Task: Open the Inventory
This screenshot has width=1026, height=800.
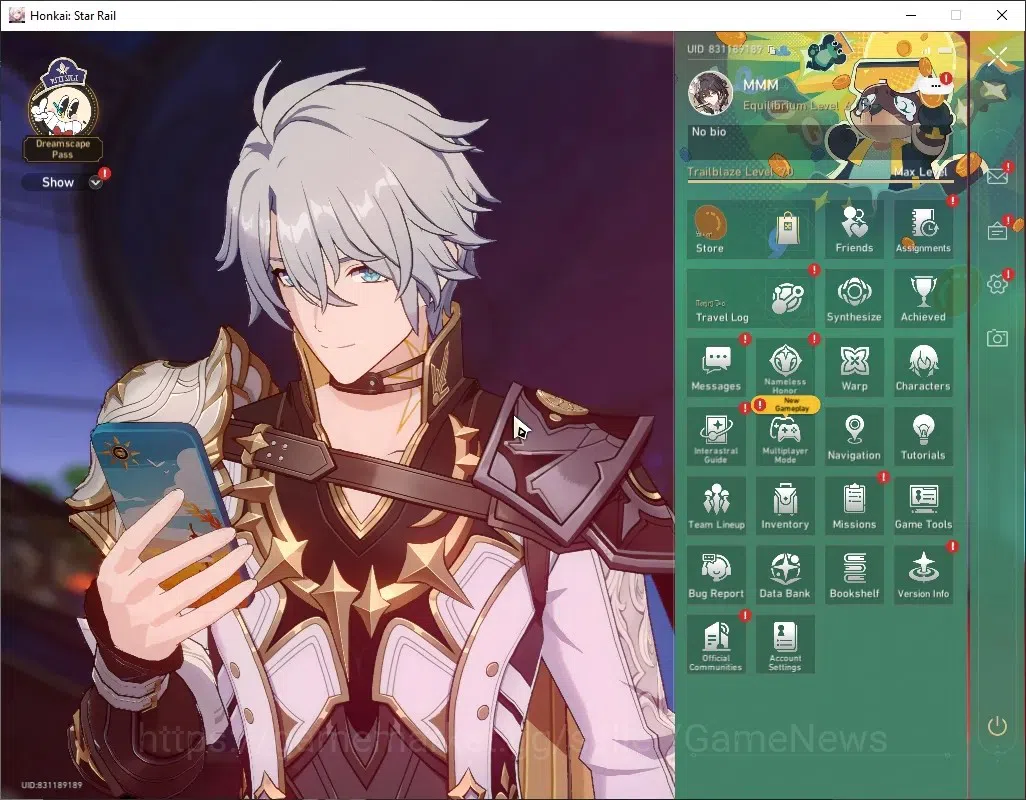Action: tap(785, 506)
